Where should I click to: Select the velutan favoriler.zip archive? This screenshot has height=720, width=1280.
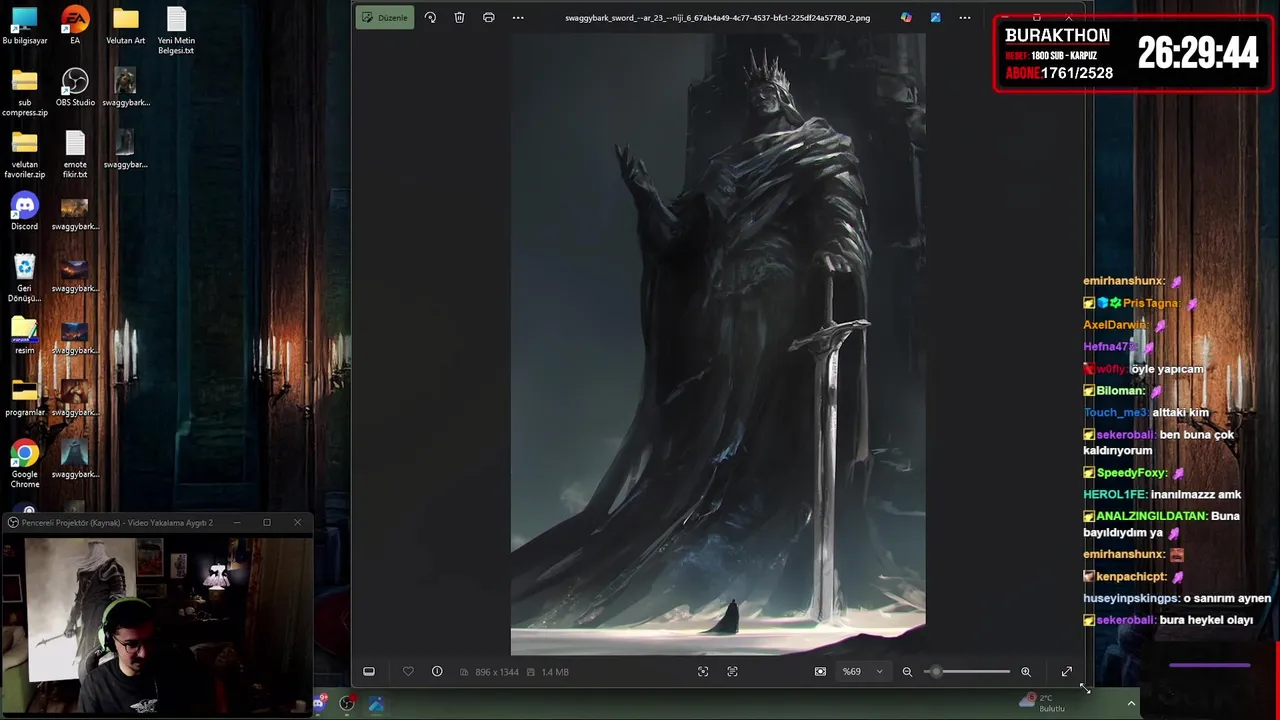[24, 156]
